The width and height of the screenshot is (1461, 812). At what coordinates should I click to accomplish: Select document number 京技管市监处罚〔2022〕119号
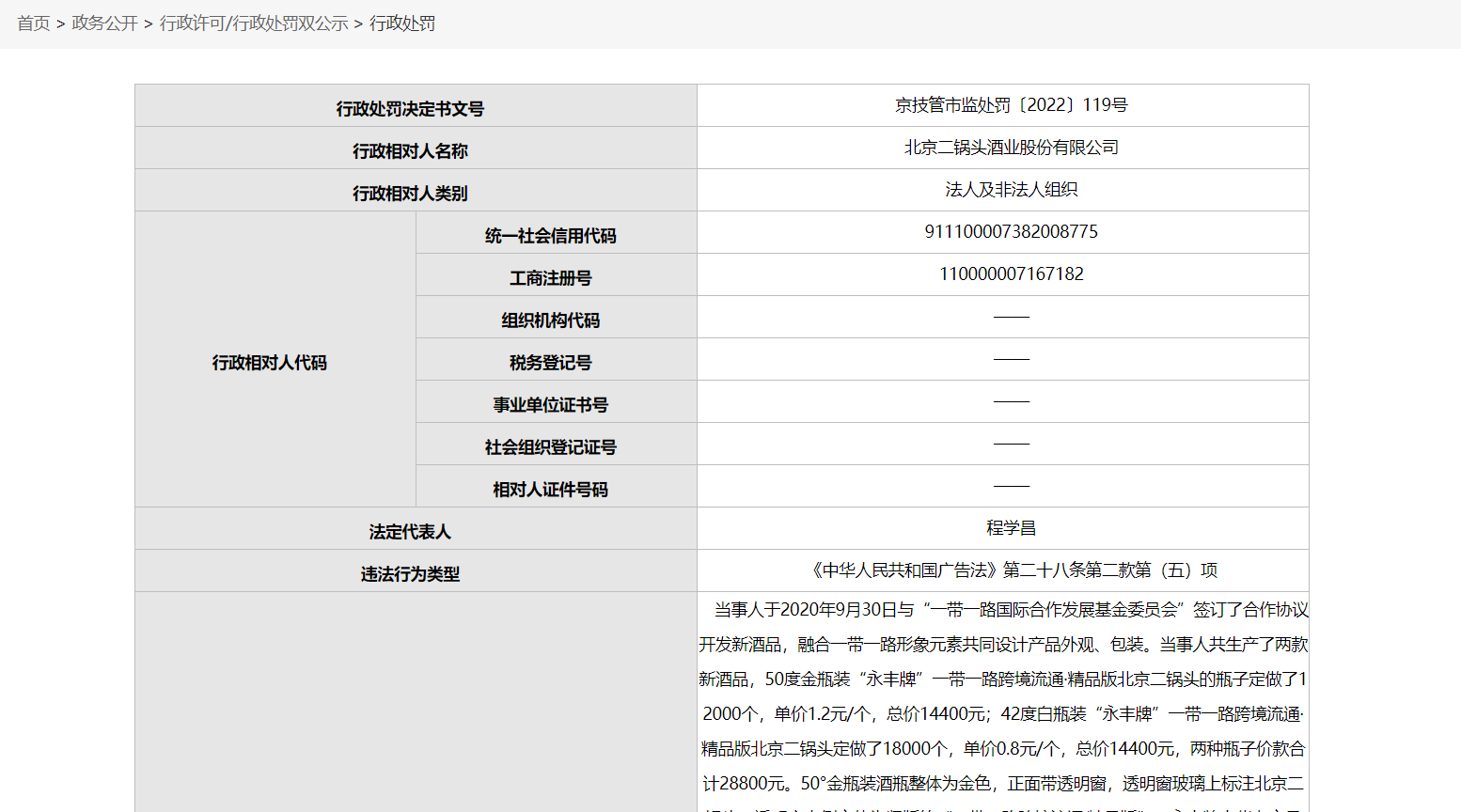(1012, 105)
